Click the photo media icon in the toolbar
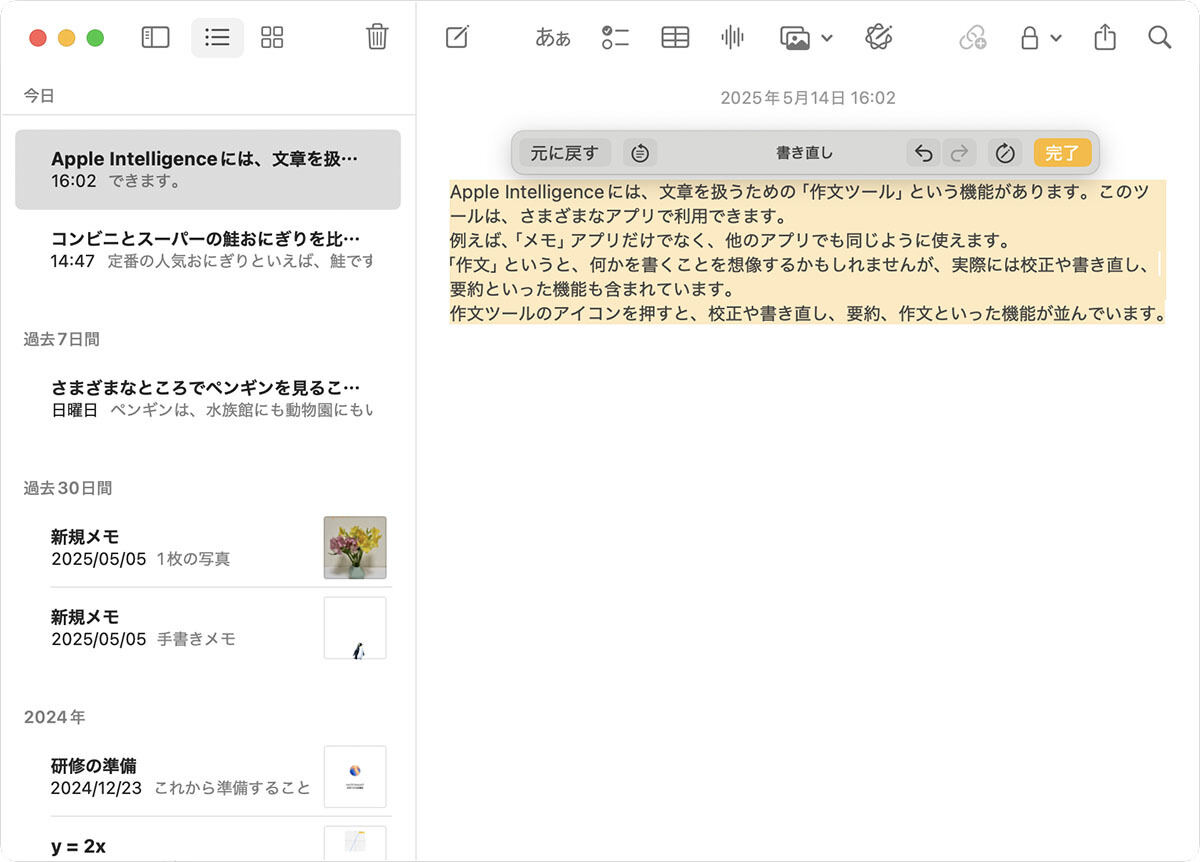The width and height of the screenshot is (1200, 862). point(795,38)
